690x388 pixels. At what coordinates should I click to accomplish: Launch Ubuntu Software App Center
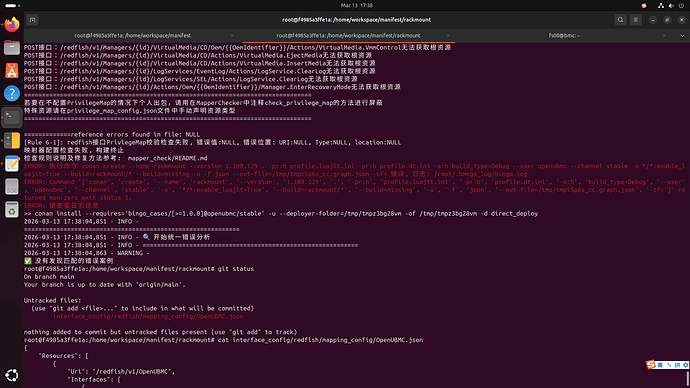pyautogui.click(x=12, y=70)
